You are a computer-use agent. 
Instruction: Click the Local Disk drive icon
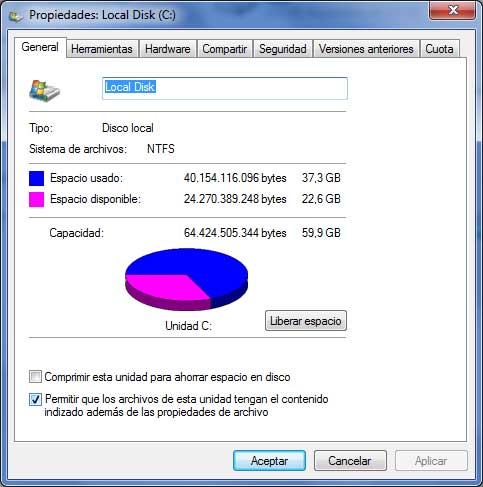point(44,90)
